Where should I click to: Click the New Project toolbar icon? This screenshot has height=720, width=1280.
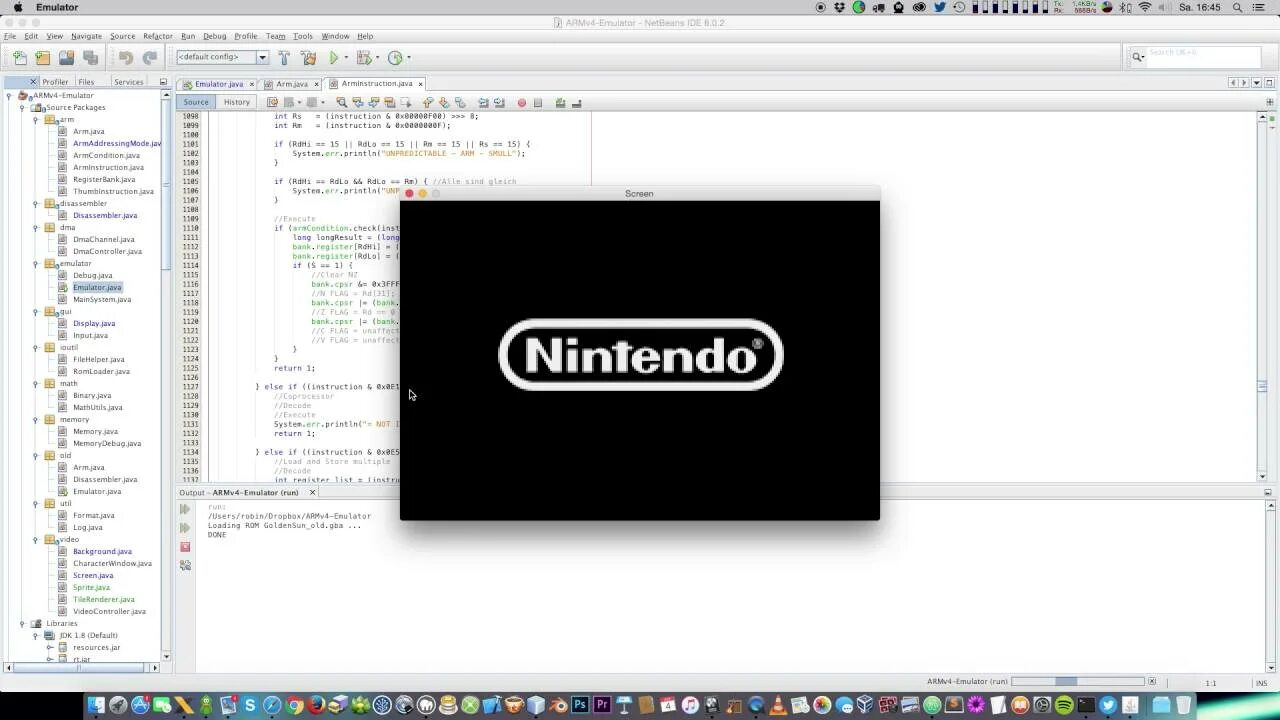[x=43, y=58]
